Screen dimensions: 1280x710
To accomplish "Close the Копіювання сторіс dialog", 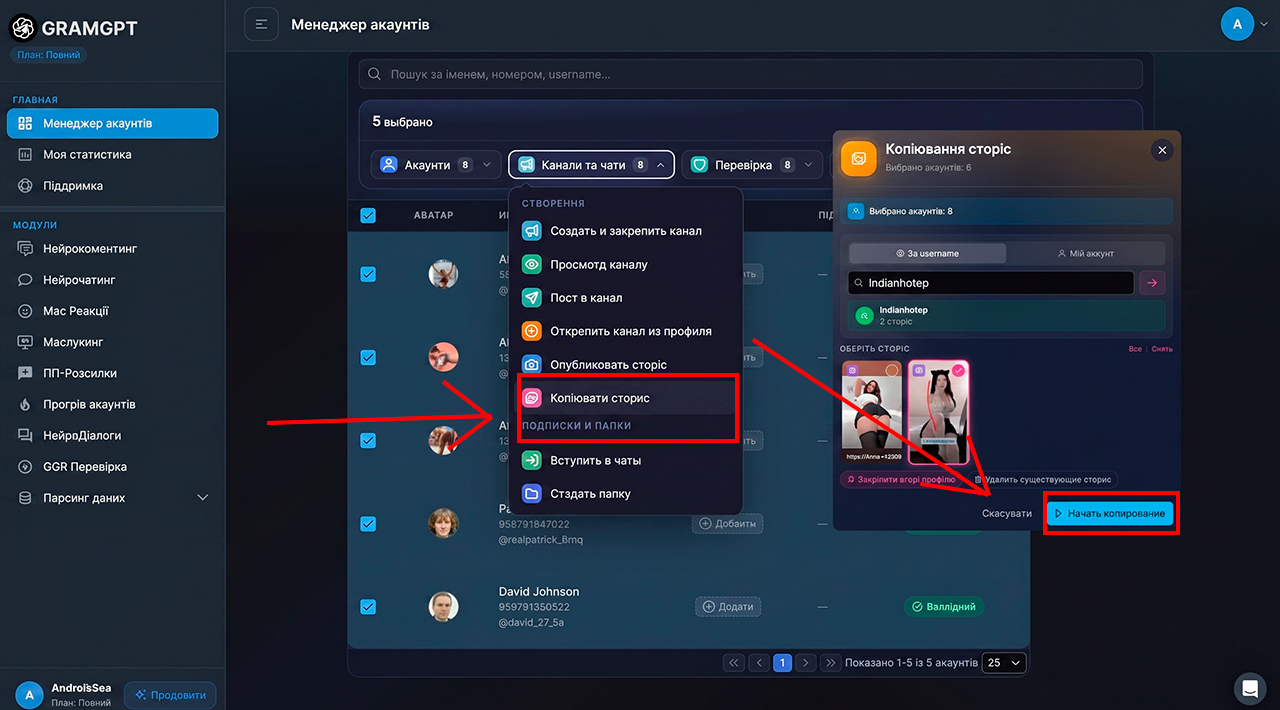I will 1162,150.
